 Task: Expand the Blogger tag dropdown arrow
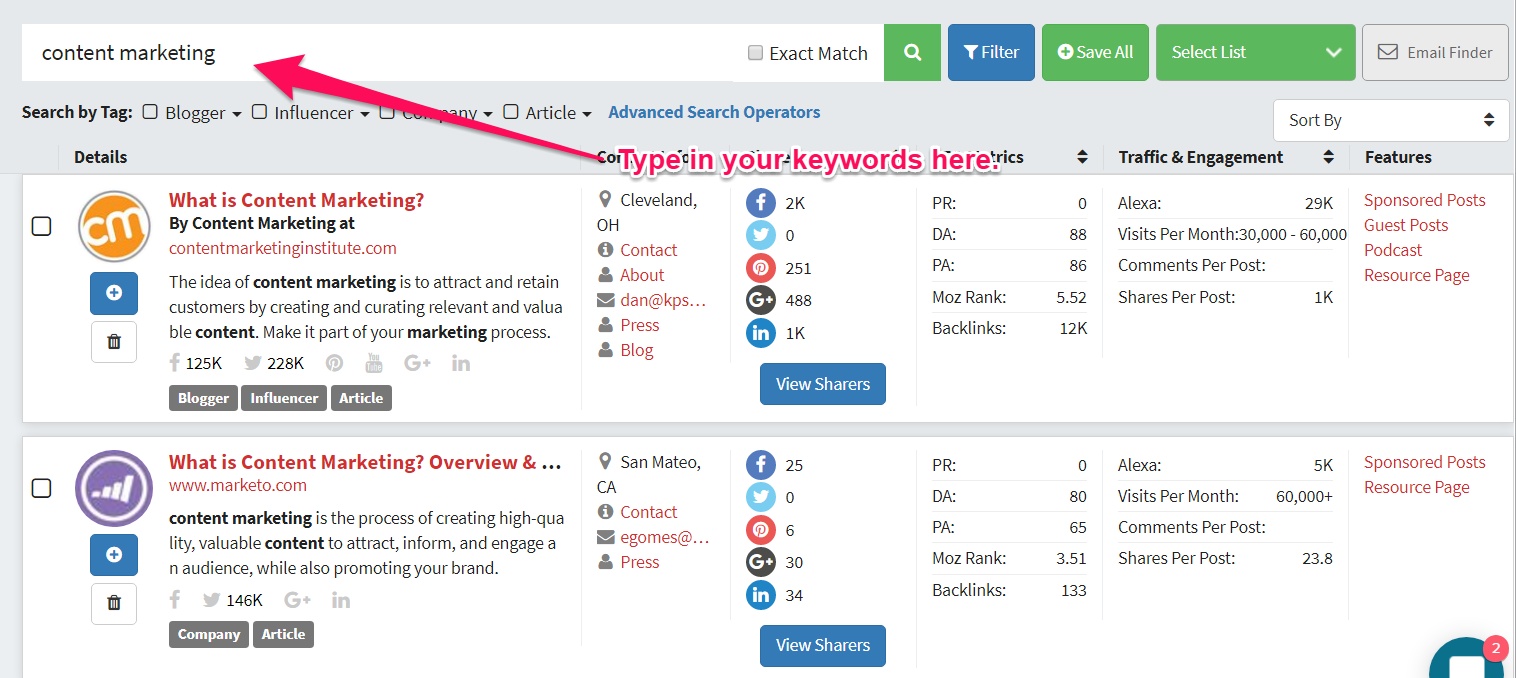click(237, 114)
